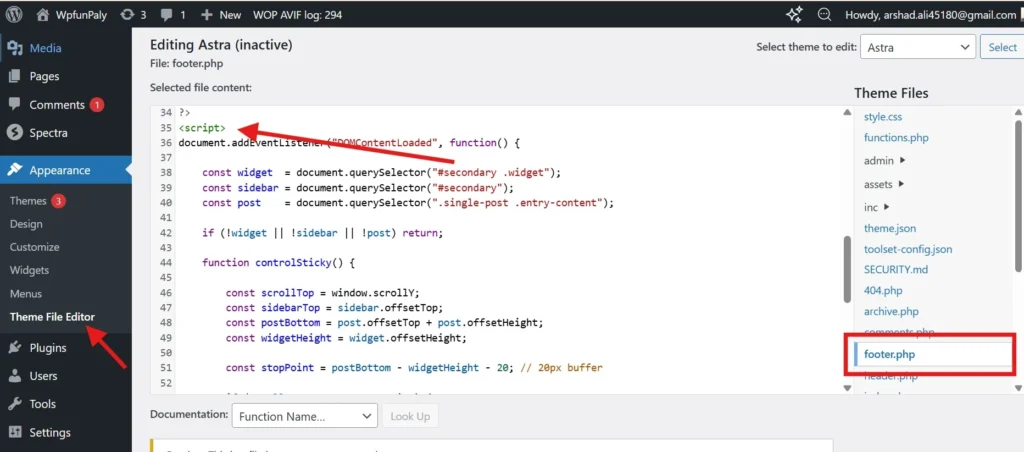Open SECURITY.md file
This screenshot has height=452, width=1024.
pyautogui.click(x=895, y=269)
